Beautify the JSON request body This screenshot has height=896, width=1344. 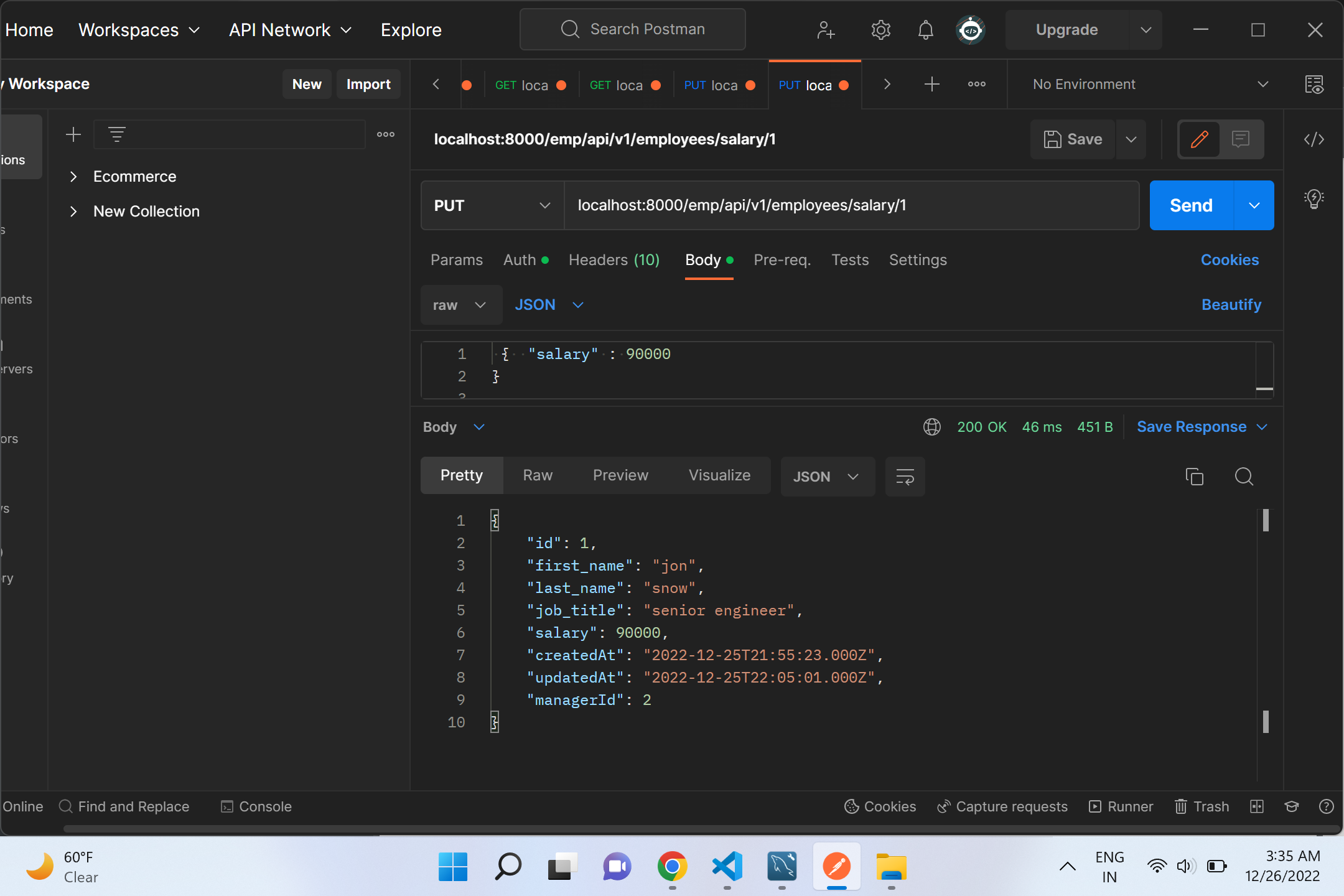tap(1231, 305)
